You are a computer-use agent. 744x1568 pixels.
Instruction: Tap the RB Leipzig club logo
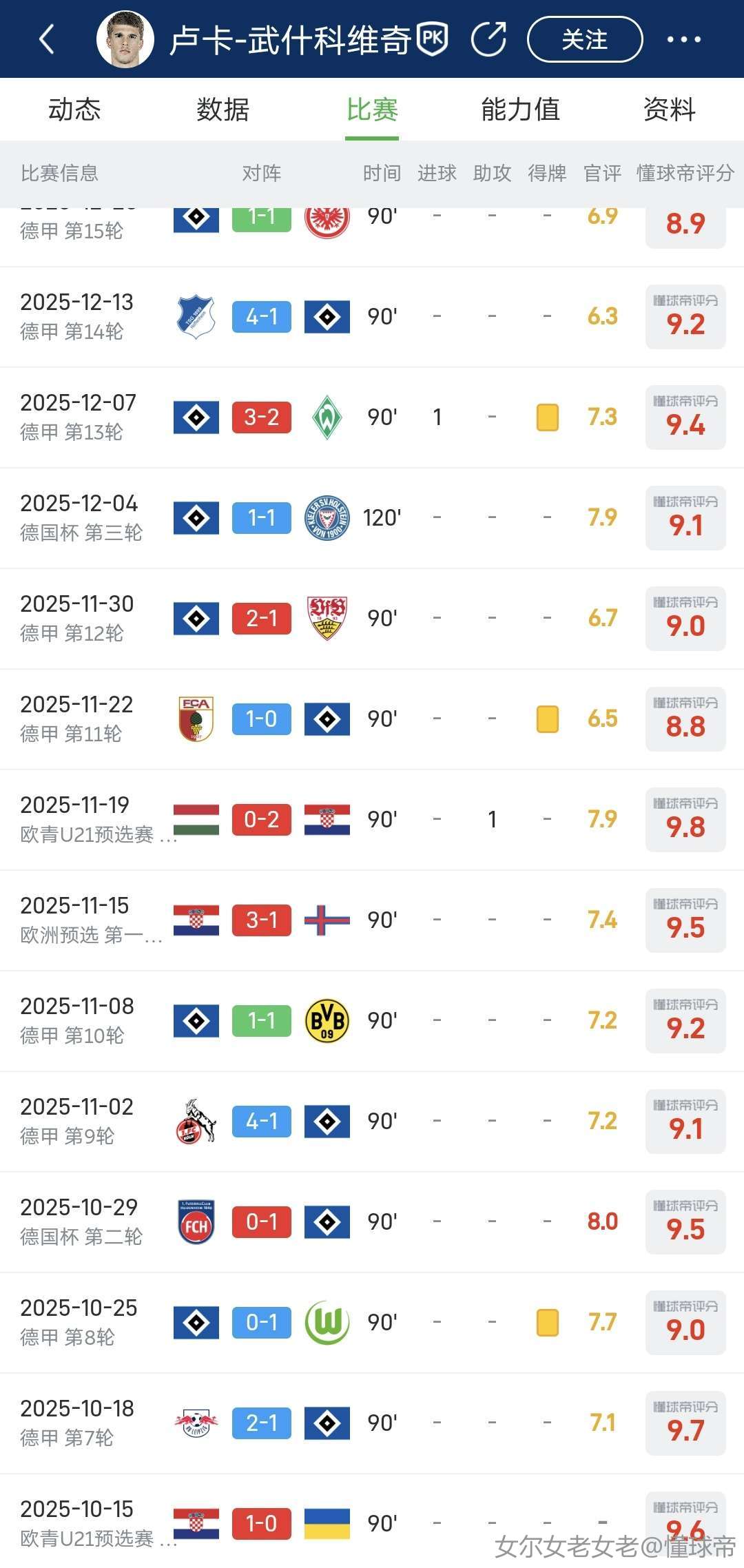tap(196, 1423)
